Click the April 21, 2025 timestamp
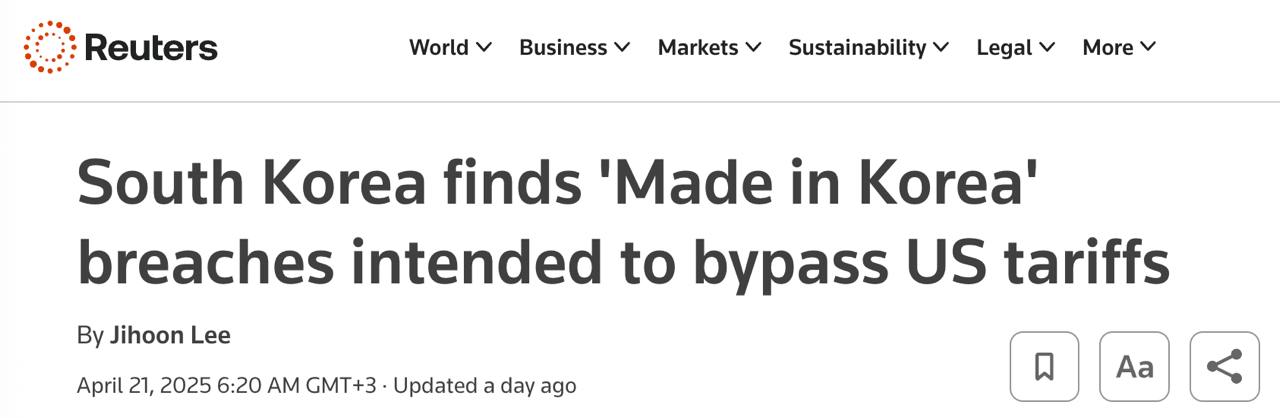Screen dimensions: 1280x418 click(226, 385)
